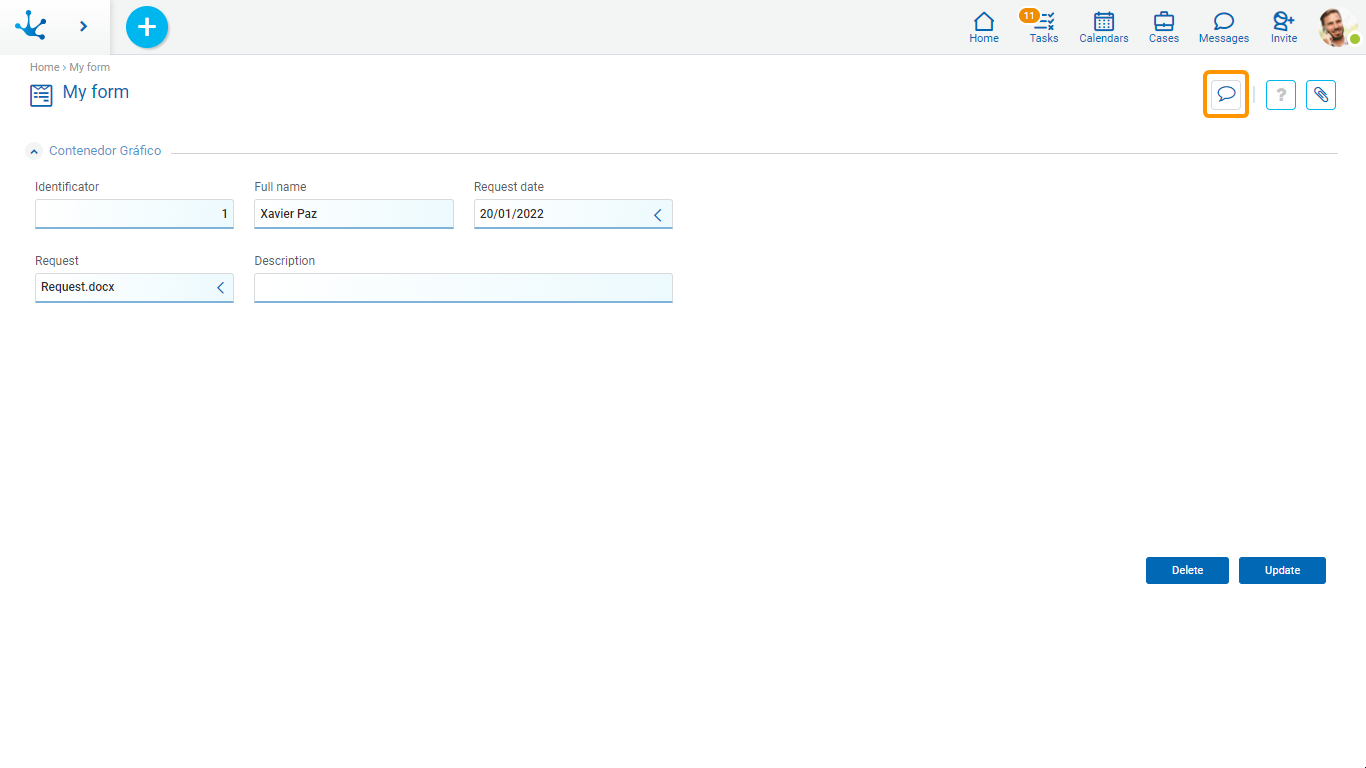The height and width of the screenshot is (768, 1366).
Task: Open attachments paperclip icon
Action: [x=1321, y=95]
